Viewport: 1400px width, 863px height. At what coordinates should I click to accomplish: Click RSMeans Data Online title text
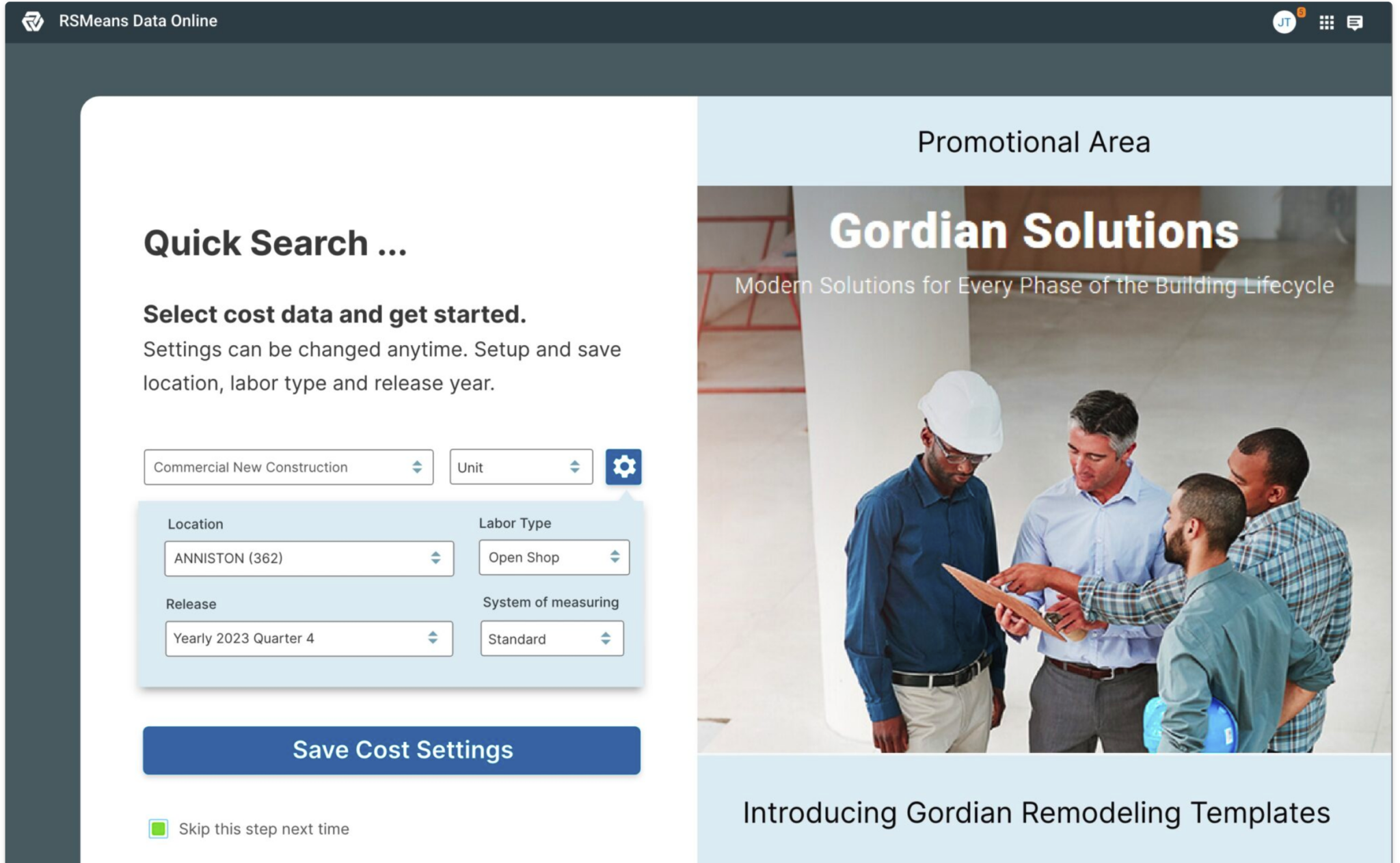pyautogui.click(x=137, y=21)
